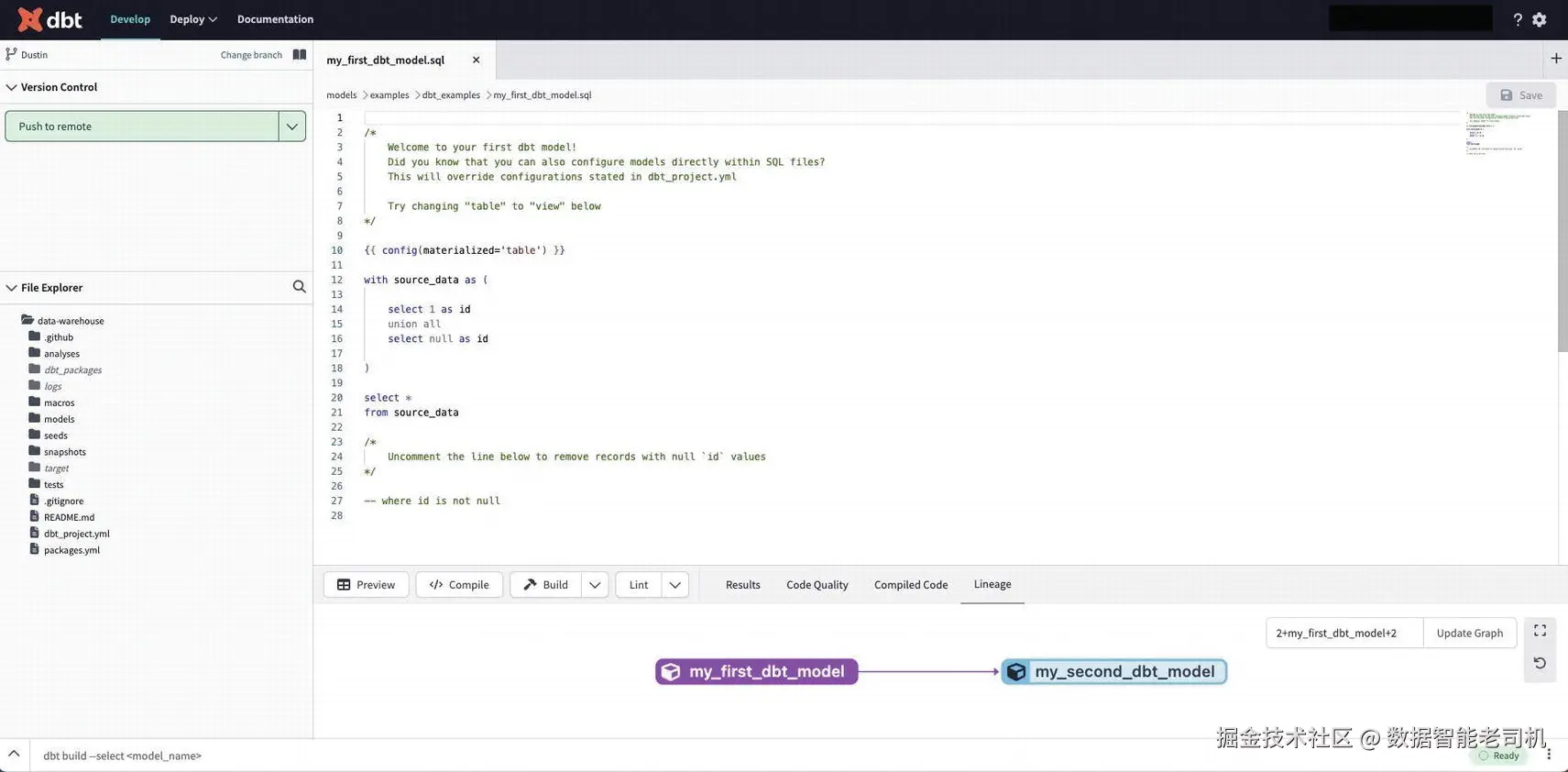Open the .gitignore file
The width and height of the screenshot is (1568, 772).
(x=63, y=501)
